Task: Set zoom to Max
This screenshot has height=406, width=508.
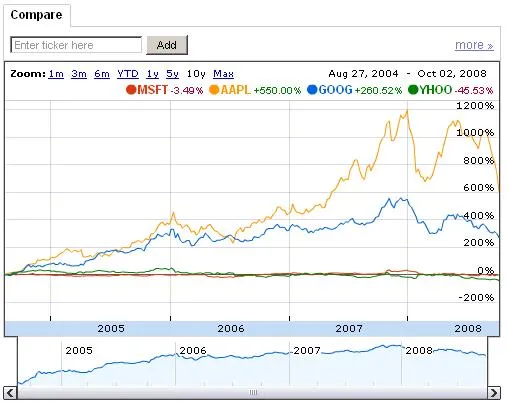Action: coord(223,74)
